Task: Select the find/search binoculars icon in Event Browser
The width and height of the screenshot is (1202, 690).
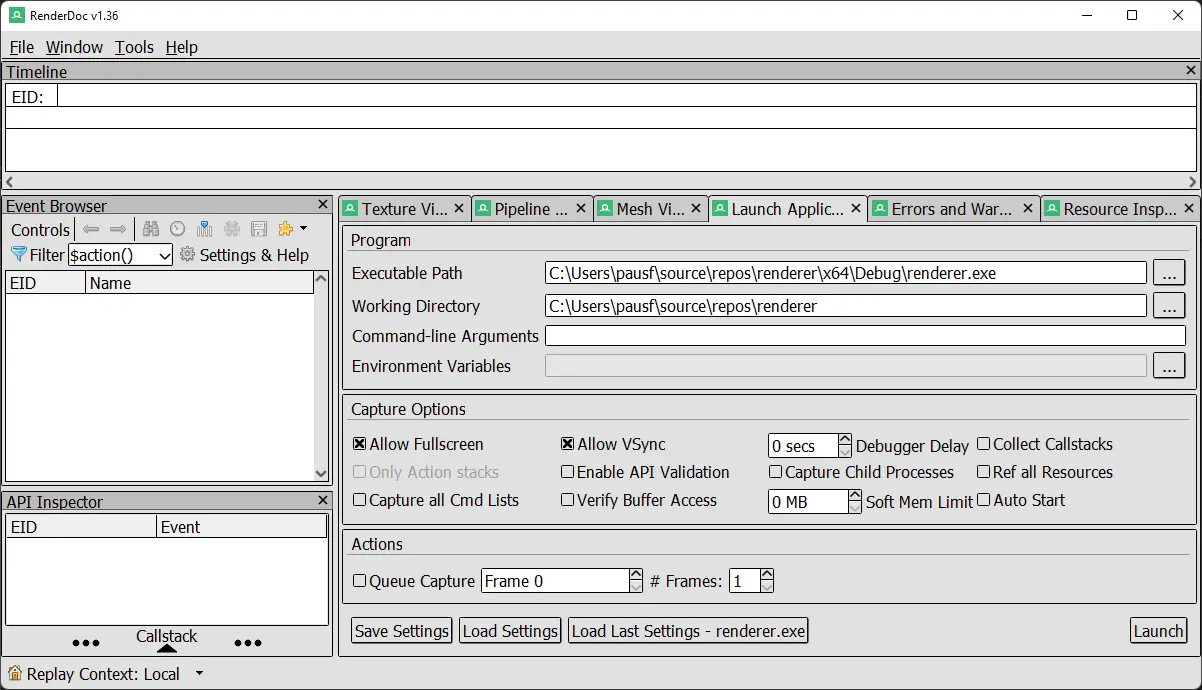Action: pyautogui.click(x=151, y=229)
